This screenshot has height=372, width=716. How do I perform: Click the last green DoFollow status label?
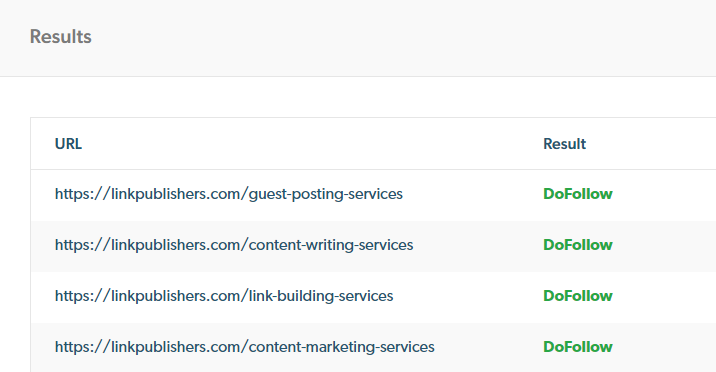tap(578, 347)
